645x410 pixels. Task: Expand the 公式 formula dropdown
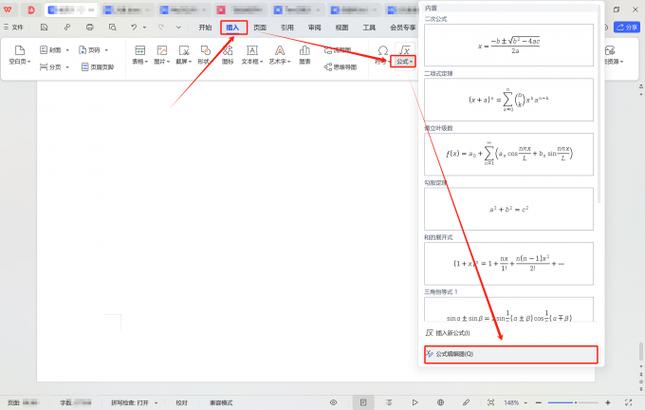click(404, 61)
